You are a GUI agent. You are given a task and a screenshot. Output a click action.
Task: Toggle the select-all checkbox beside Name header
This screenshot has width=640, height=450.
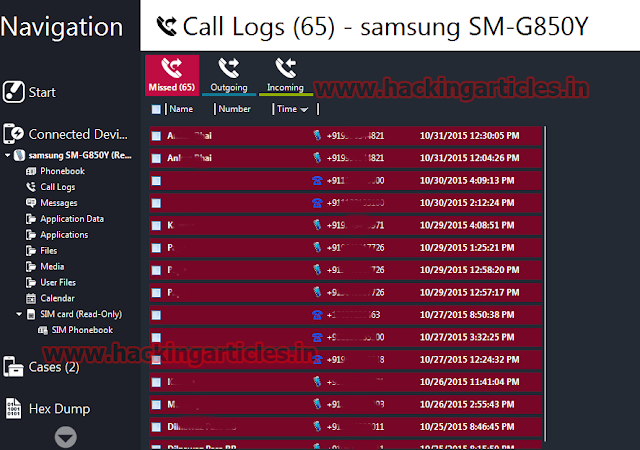tap(156, 109)
